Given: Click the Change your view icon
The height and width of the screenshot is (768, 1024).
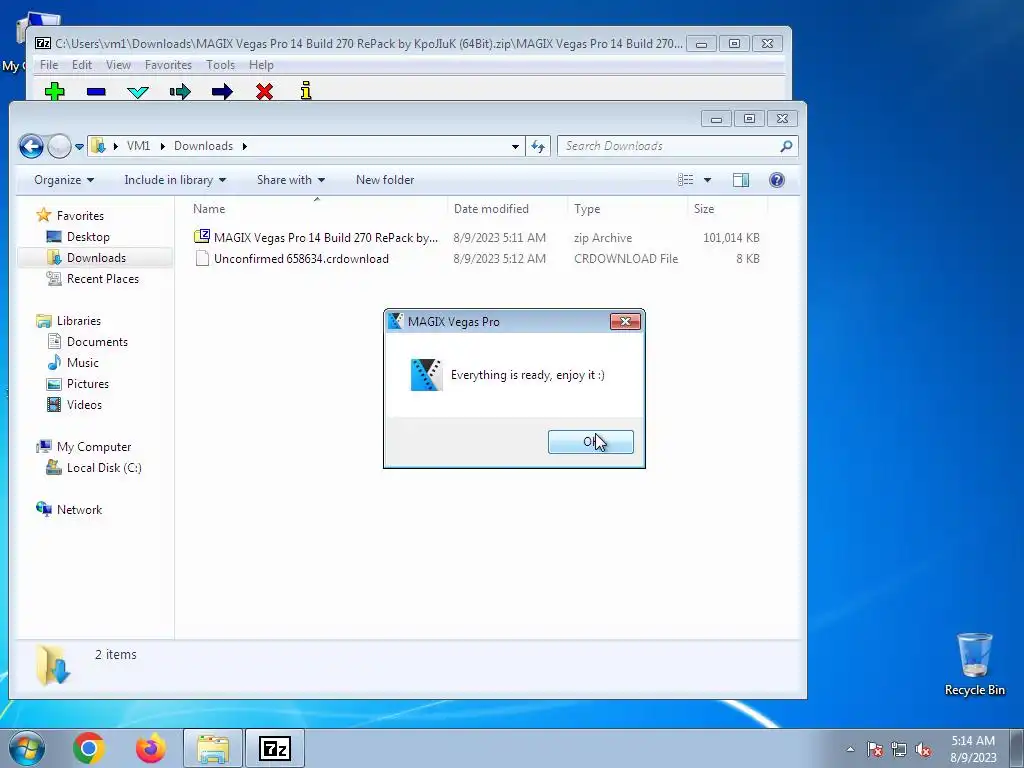Looking at the screenshot, I should tap(685, 180).
